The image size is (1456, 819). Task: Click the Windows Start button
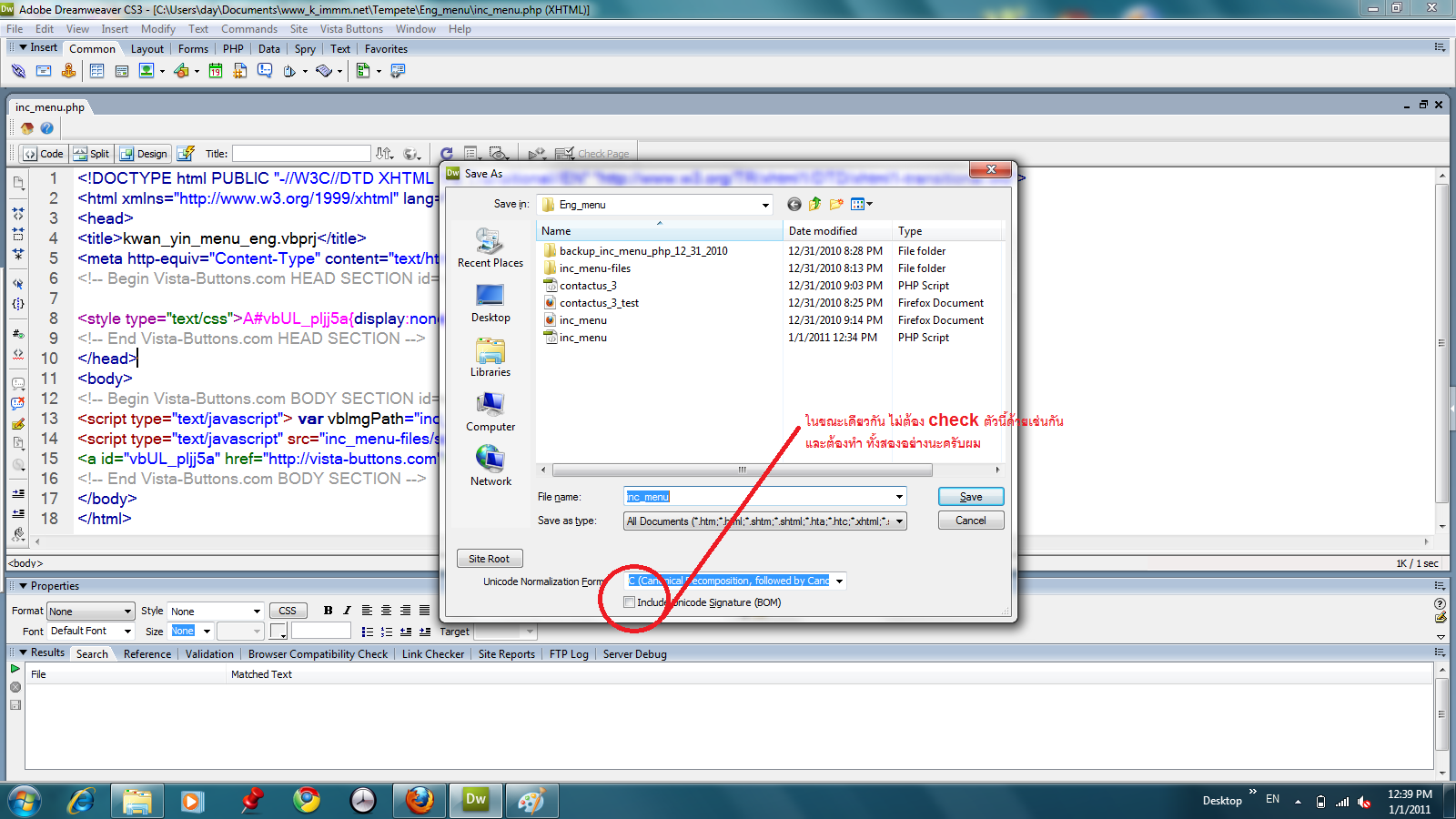tap(25, 801)
